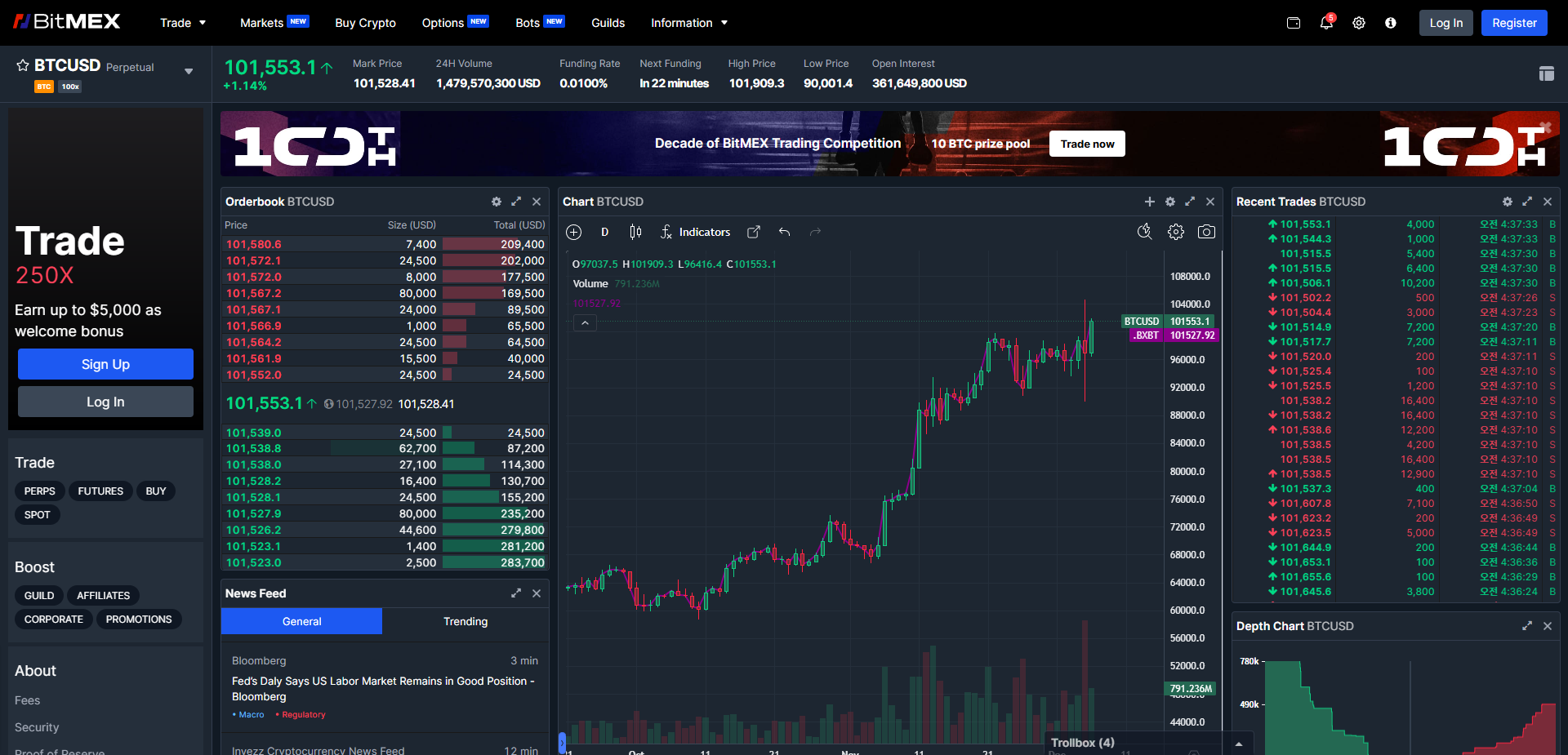
Task: Open Fed's Daly Bloomberg news headline
Action: (383, 689)
